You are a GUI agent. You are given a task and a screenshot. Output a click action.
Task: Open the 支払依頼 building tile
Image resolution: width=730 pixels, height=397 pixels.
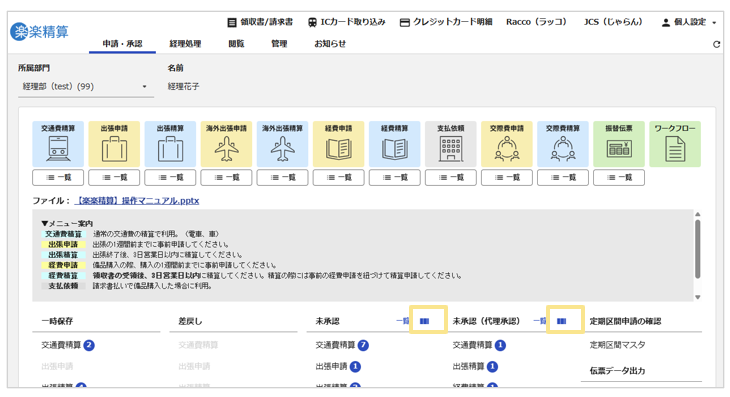[451, 144]
